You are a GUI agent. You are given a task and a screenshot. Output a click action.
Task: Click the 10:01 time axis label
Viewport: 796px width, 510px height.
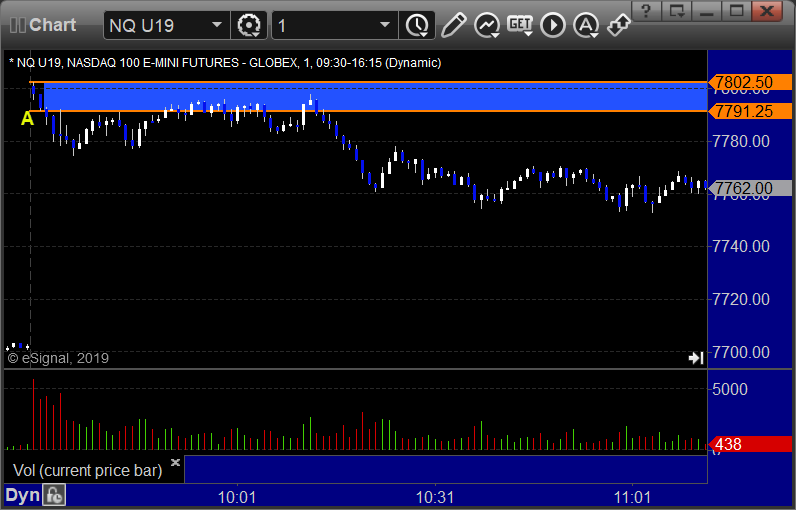[237, 497]
